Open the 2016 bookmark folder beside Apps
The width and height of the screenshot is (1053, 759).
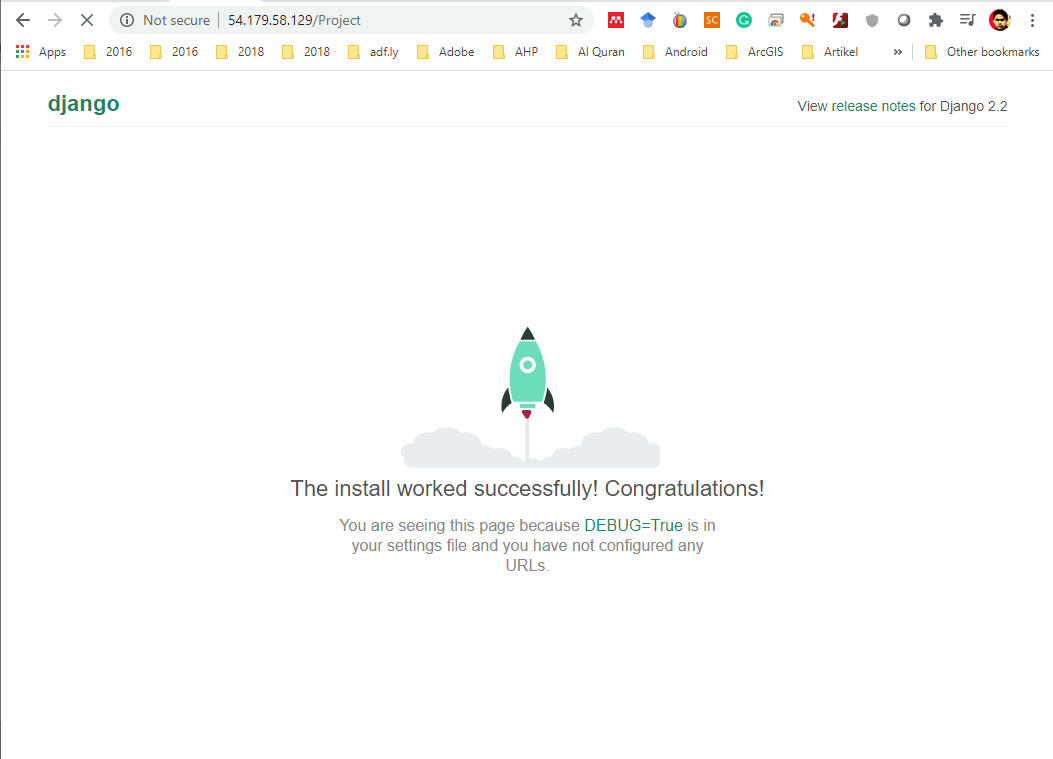(107, 52)
